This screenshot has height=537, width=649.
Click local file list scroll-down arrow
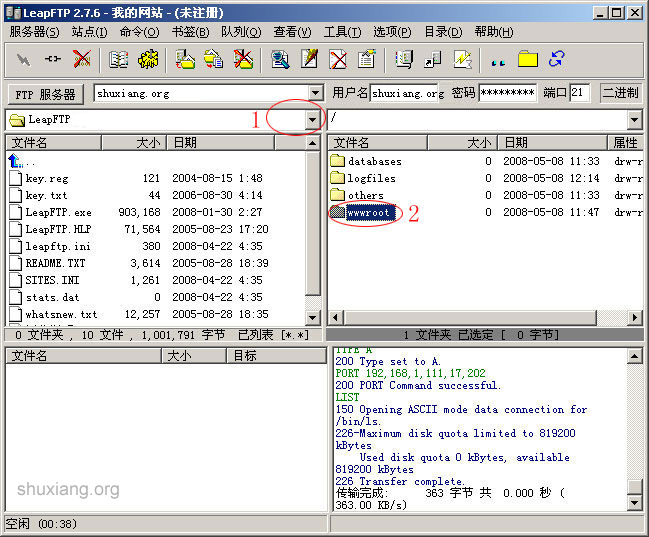tap(312, 318)
